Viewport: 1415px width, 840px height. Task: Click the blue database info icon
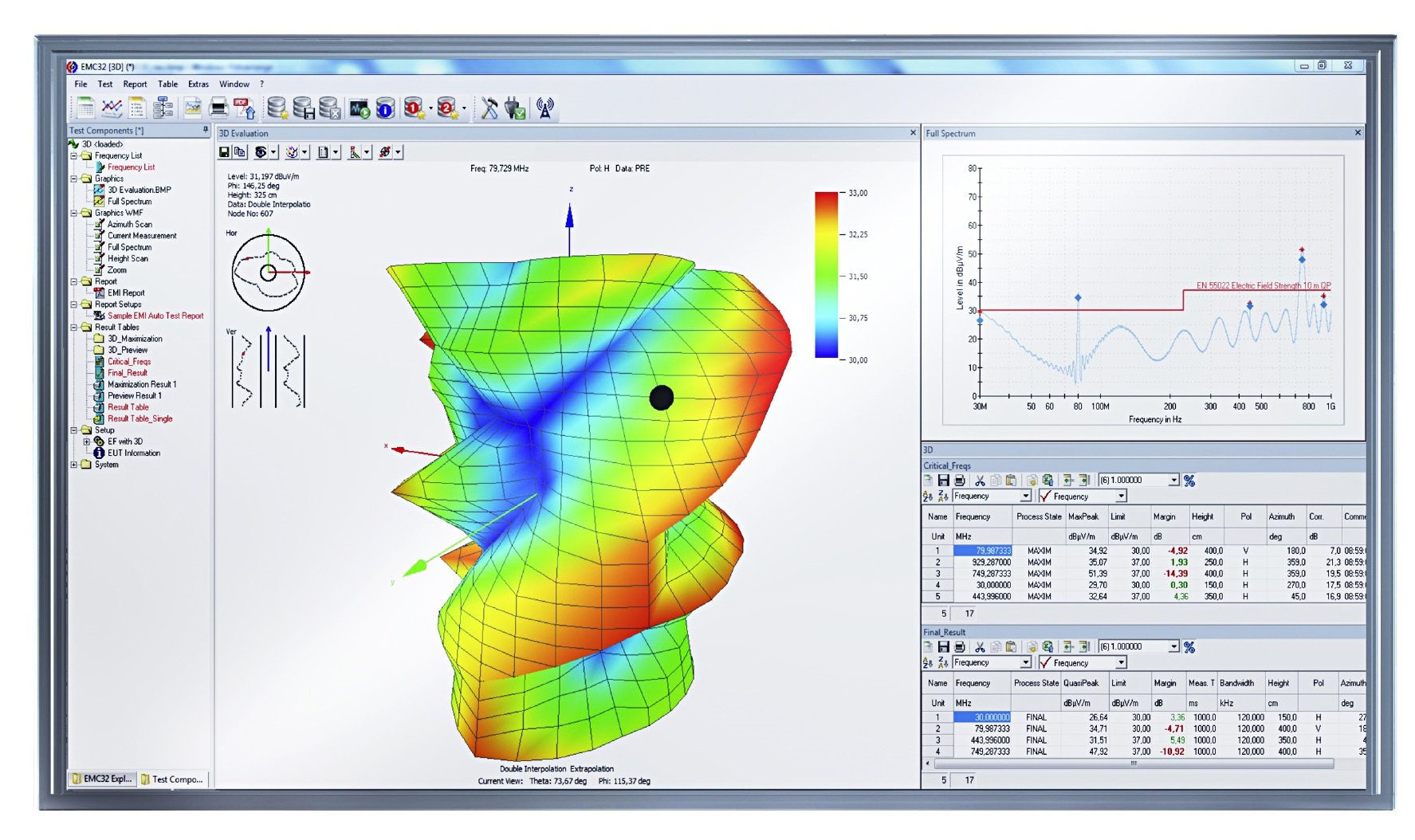385,108
